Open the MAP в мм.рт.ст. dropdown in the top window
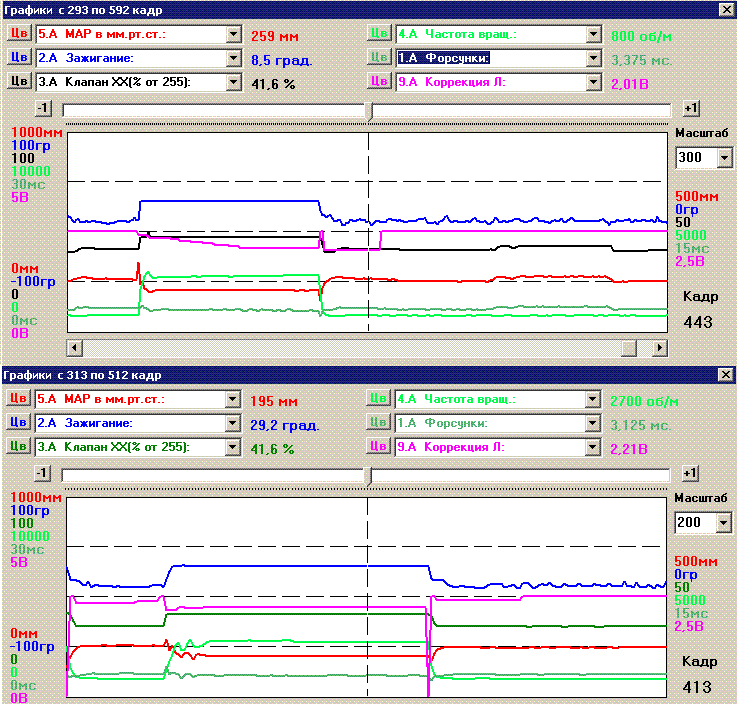 point(234,33)
